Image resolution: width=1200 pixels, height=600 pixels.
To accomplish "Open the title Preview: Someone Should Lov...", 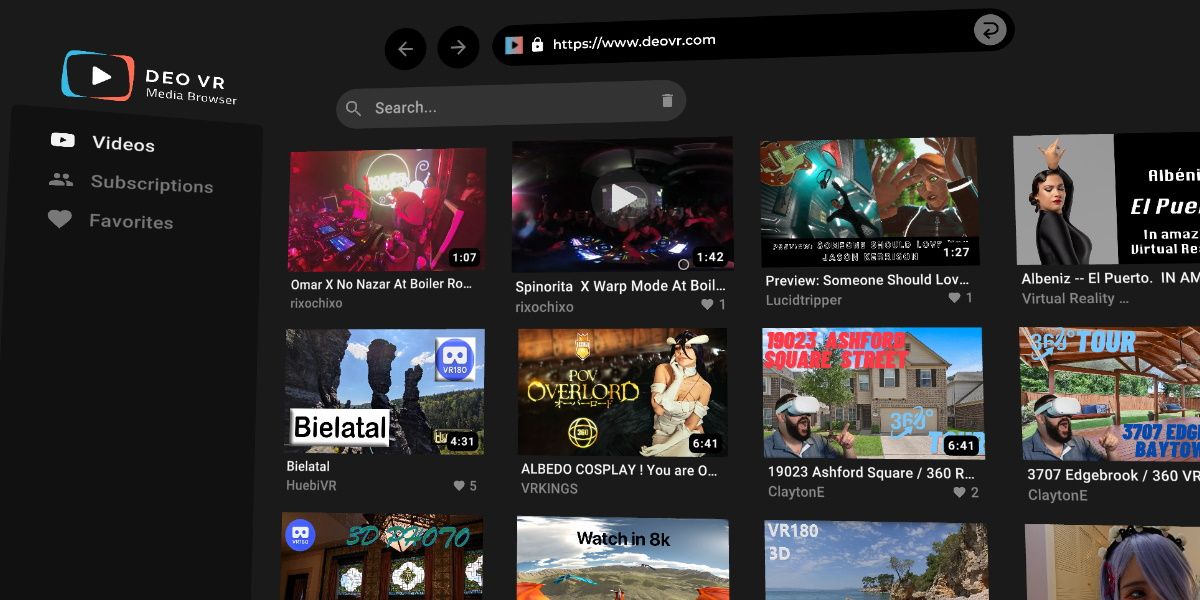I will point(867,280).
